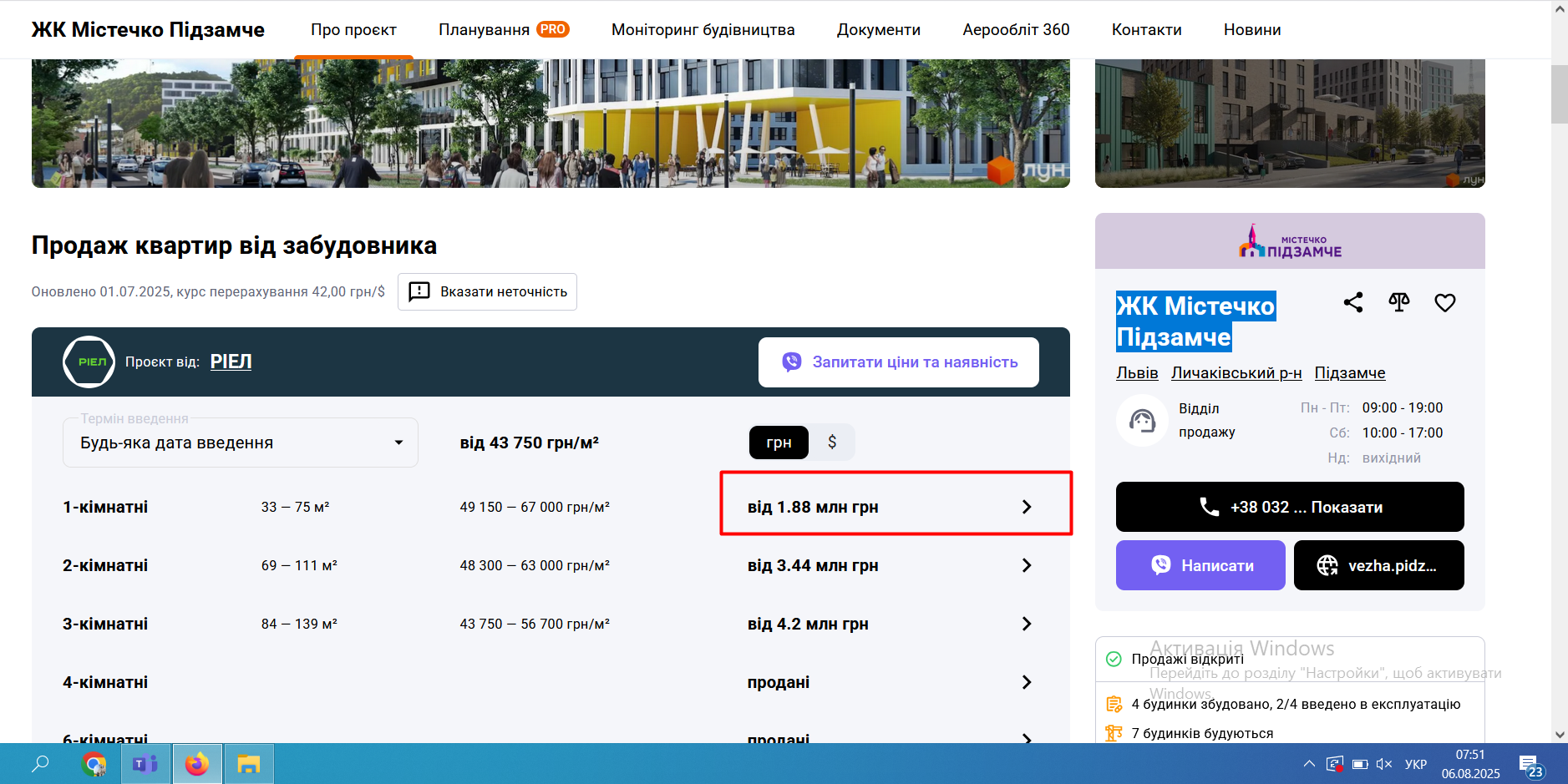
Task: Open the Документи tab
Action: tap(879, 30)
